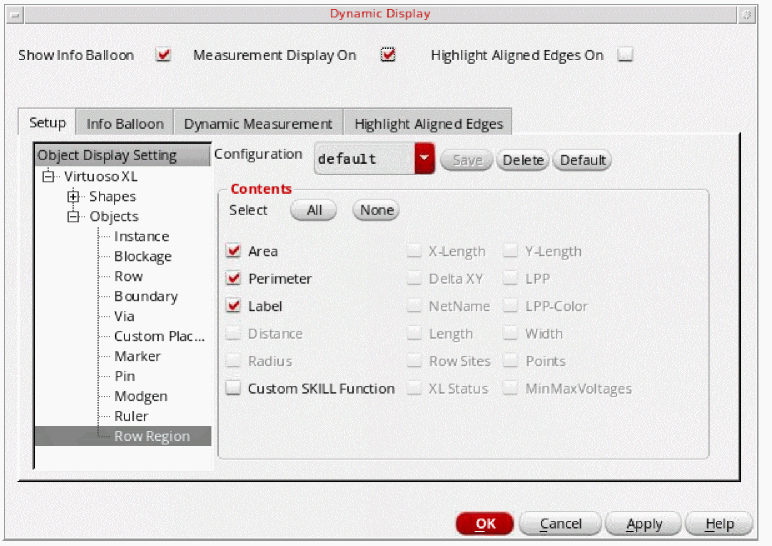The width and height of the screenshot is (772, 546).
Task: Uncheck the Area checkbox
Action: 234,251
